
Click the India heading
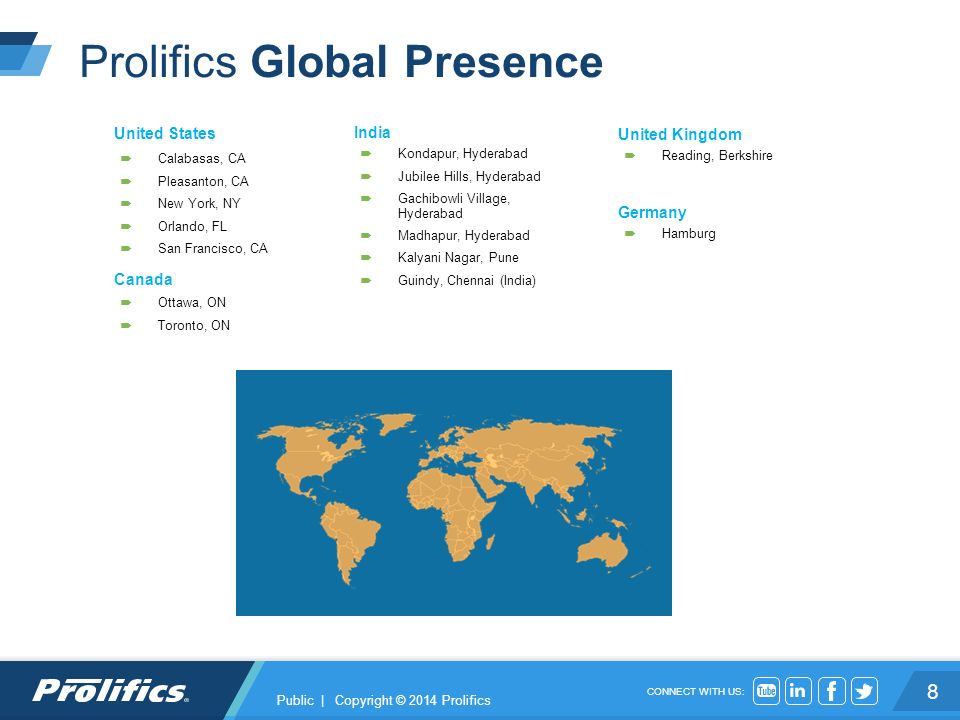coord(372,132)
